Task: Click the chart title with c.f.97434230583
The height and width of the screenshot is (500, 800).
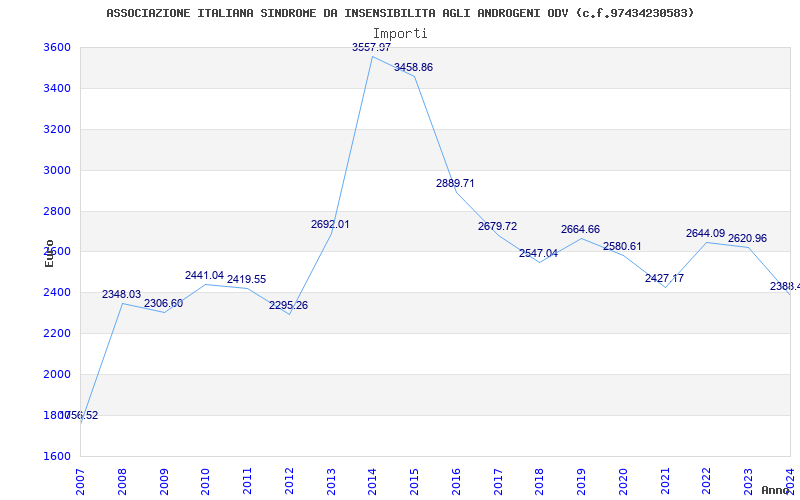Action: click(x=400, y=13)
